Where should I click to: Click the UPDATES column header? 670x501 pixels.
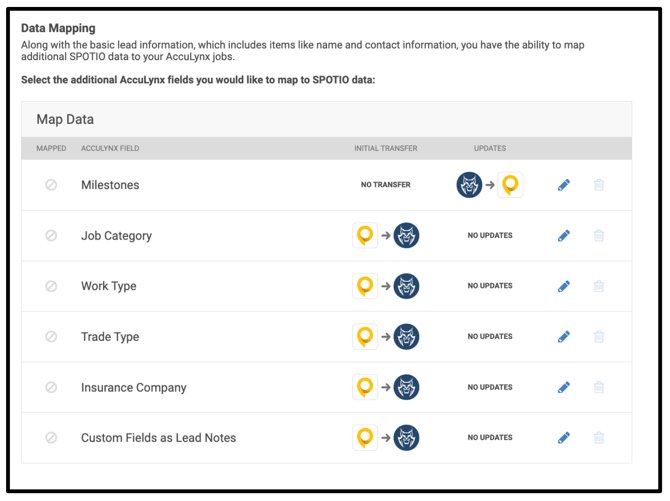(x=490, y=148)
